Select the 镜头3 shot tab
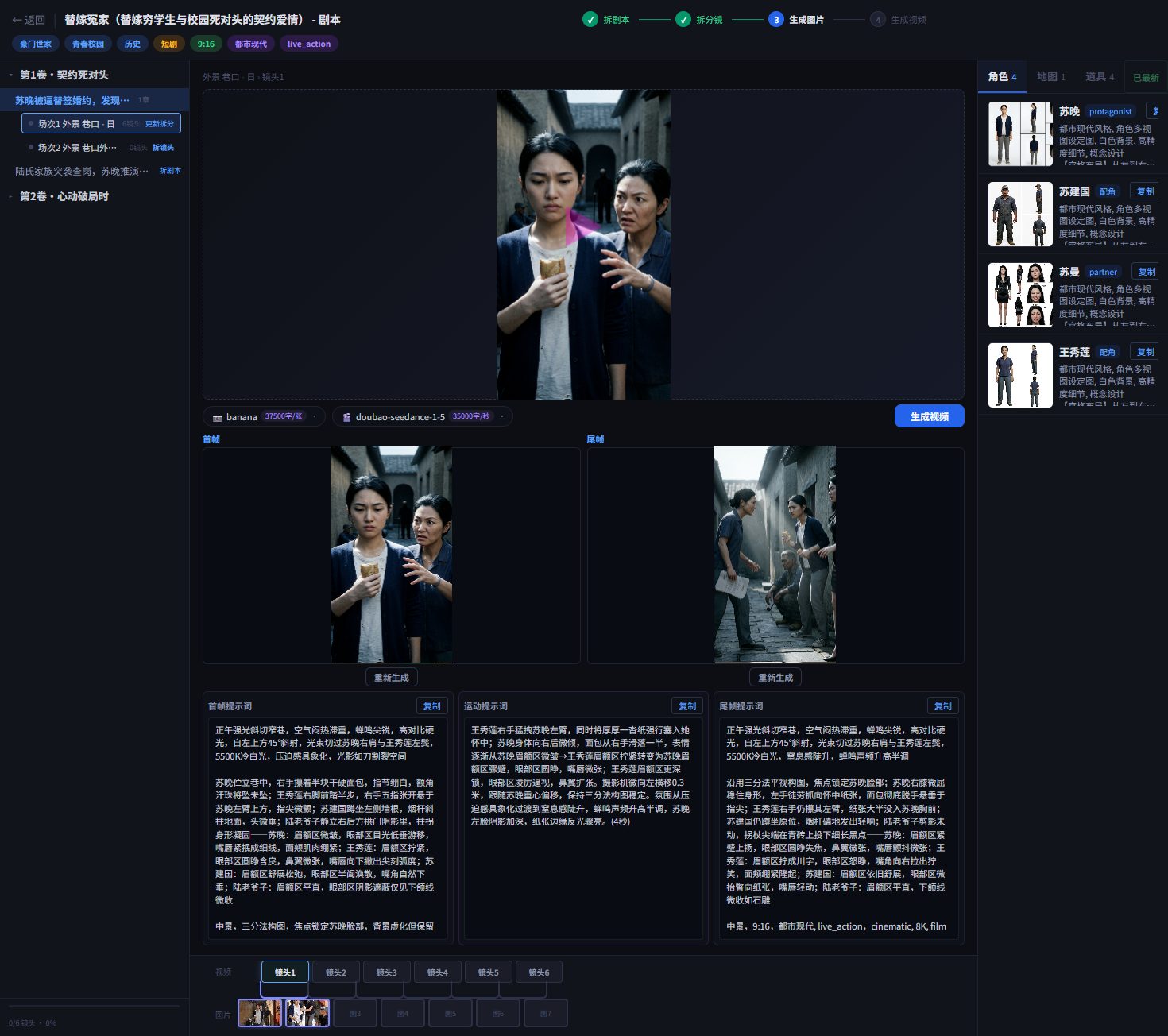The image size is (1168, 1036). [386, 972]
